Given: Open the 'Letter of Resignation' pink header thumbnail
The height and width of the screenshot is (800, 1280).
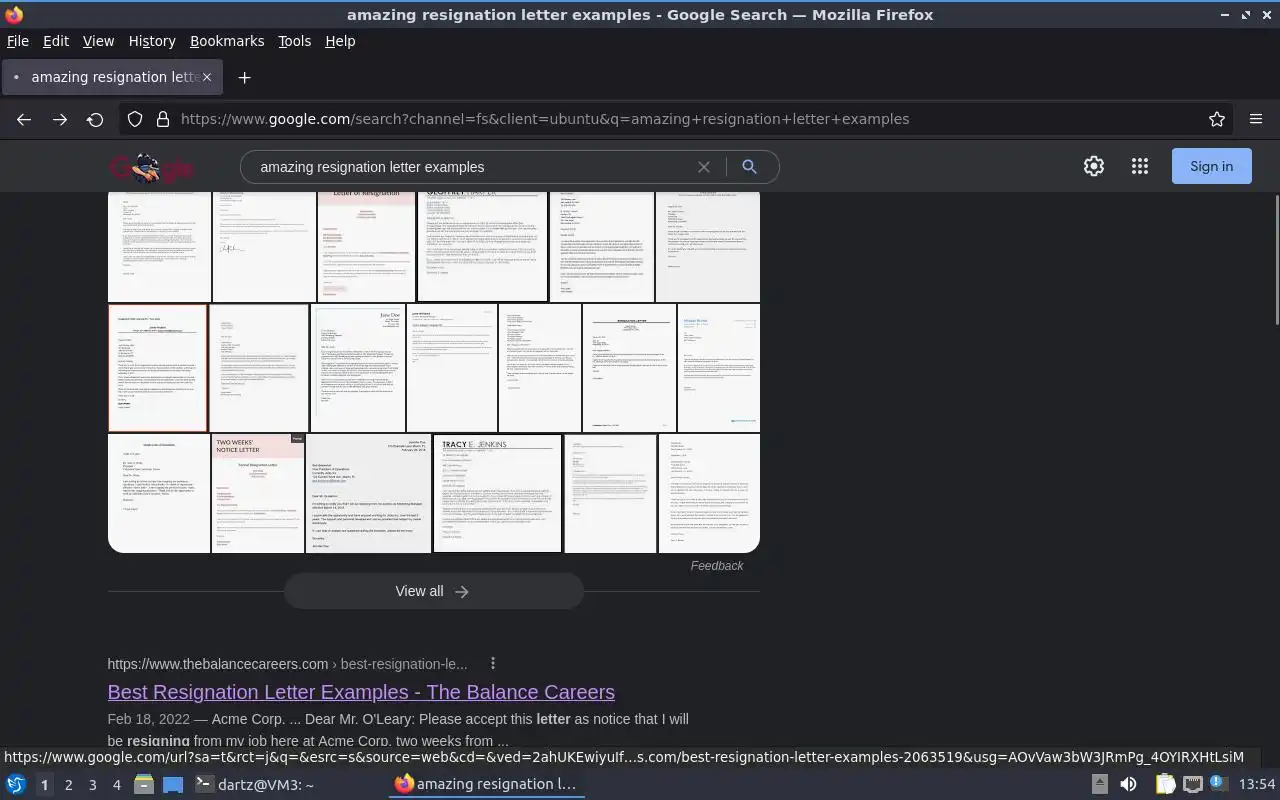Looking at the screenshot, I should click(366, 247).
